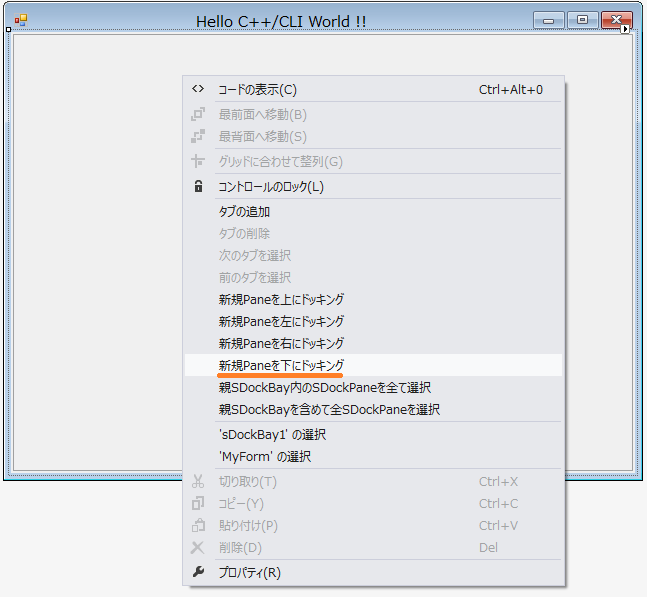Select 削除(D) menu entry
This screenshot has width=647, height=597.
(x=373, y=547)
